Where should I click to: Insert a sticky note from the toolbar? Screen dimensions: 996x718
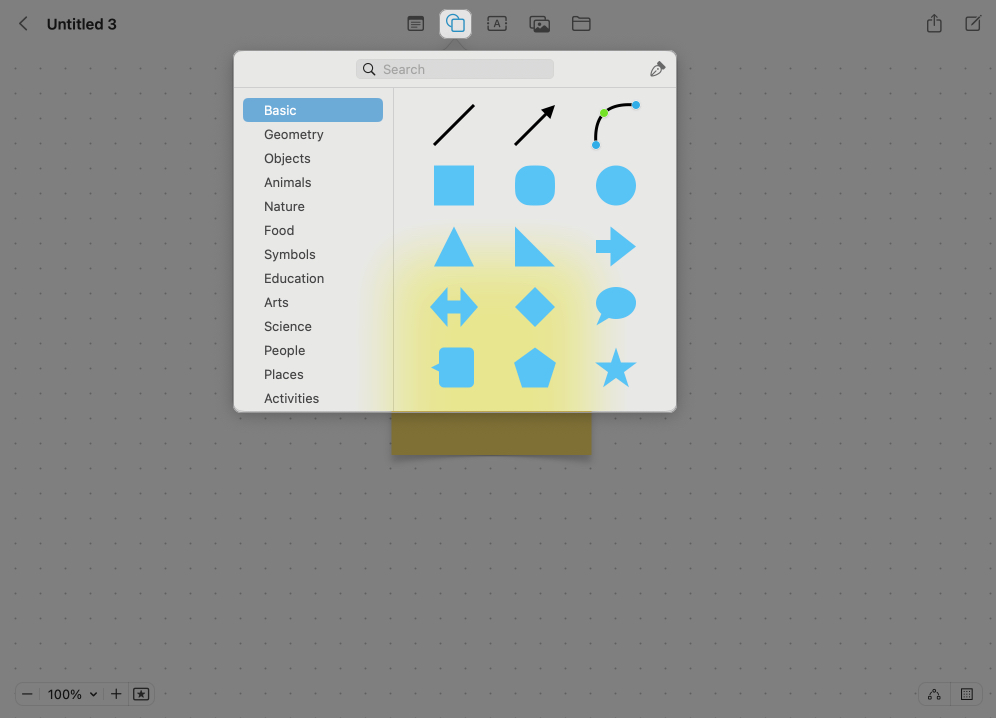416,23
